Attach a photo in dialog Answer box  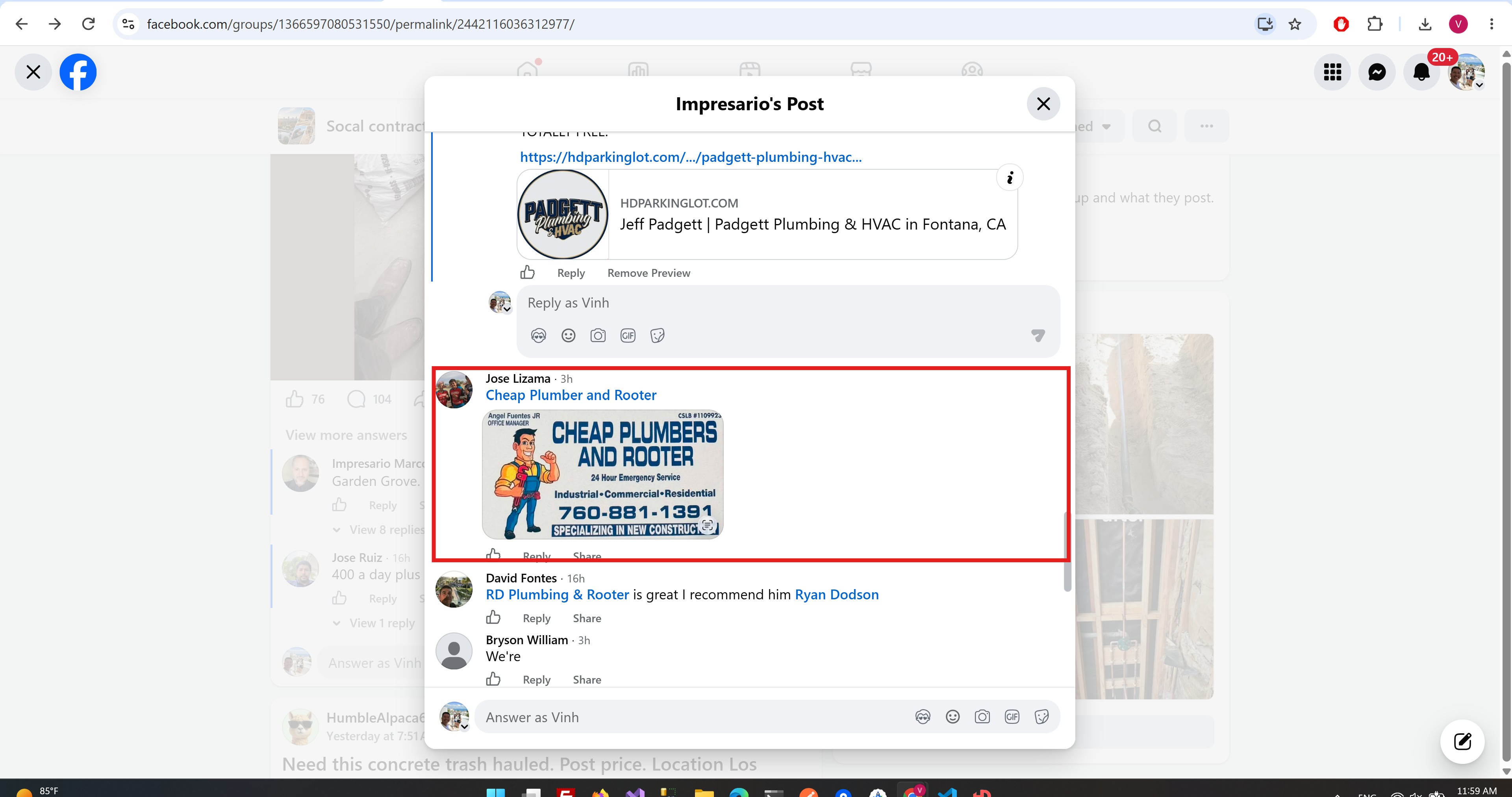982,717
